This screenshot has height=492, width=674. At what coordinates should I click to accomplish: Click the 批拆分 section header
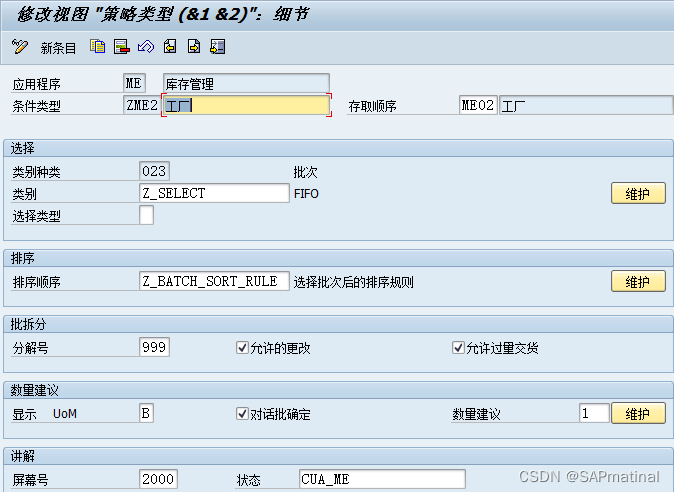(28, 324)
